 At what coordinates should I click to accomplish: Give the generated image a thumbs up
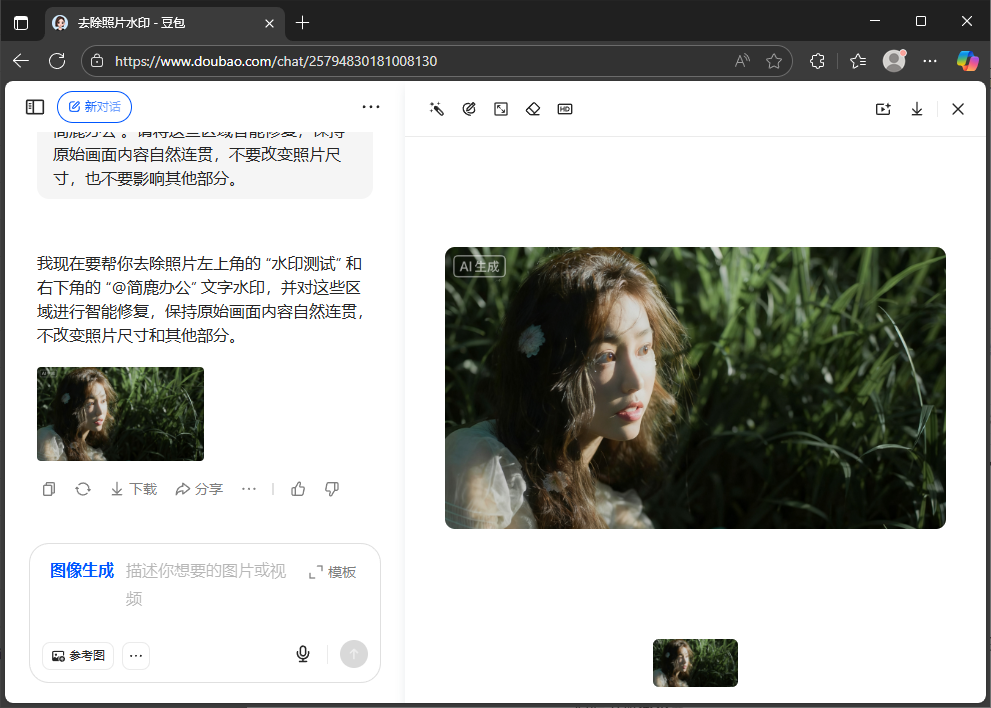(298, 489)
